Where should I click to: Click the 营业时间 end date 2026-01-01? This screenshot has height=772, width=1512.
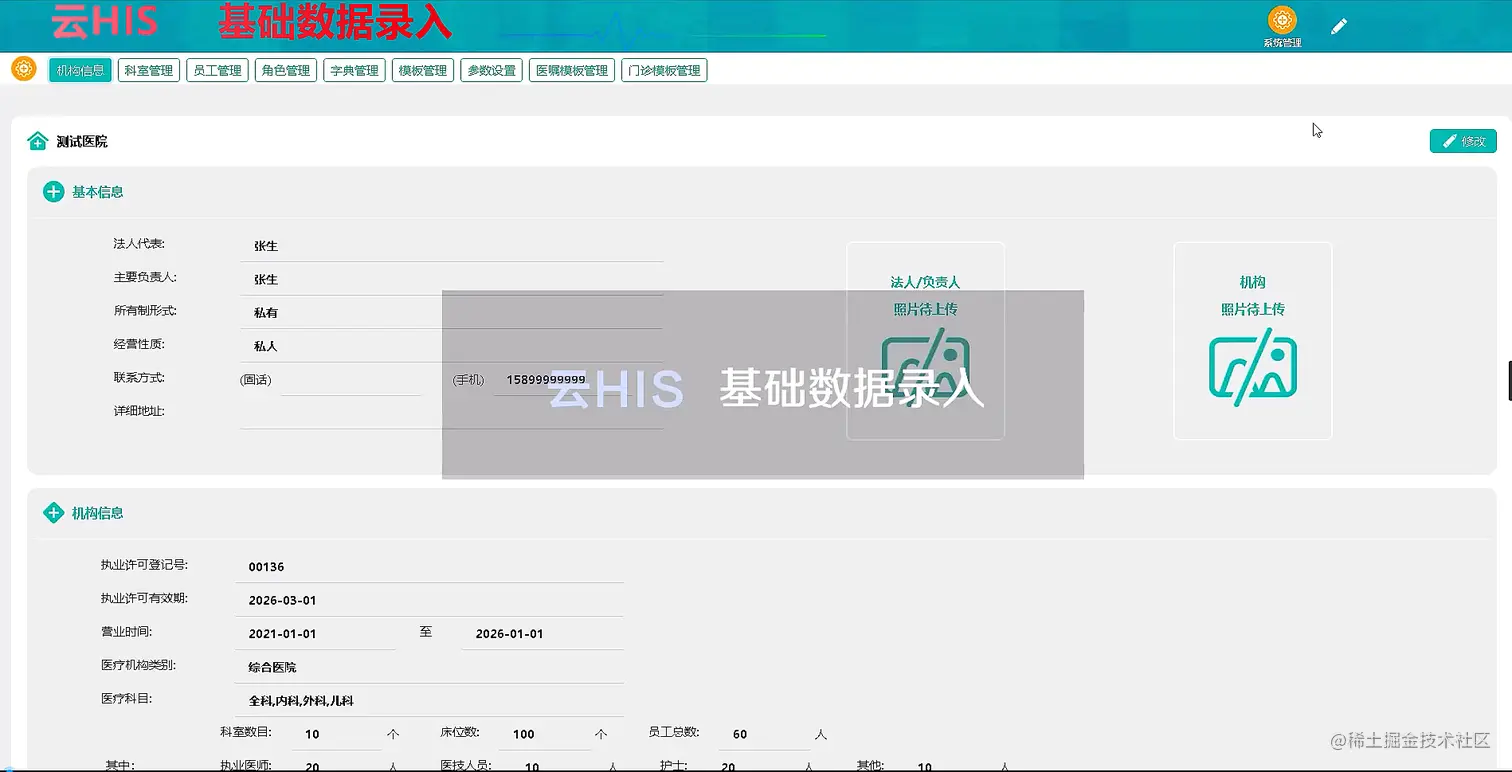(543, 634)
